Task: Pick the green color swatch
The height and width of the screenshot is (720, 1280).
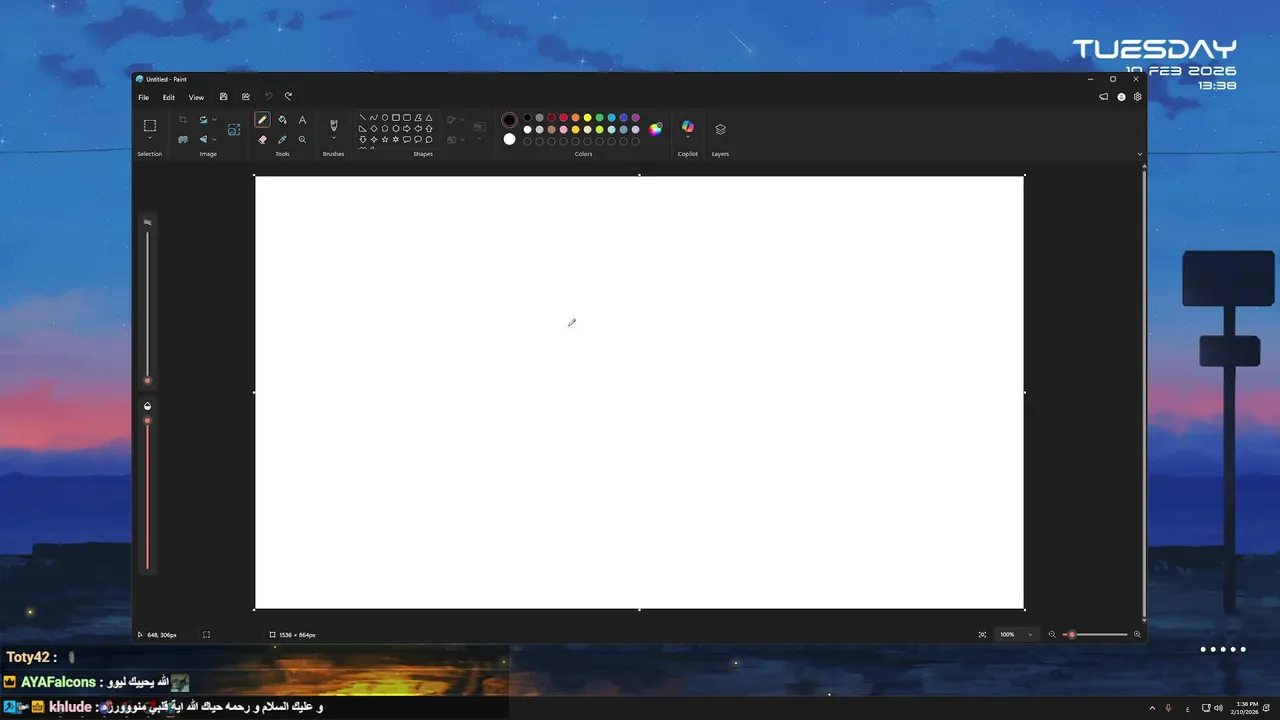Action: click(599, 117)
